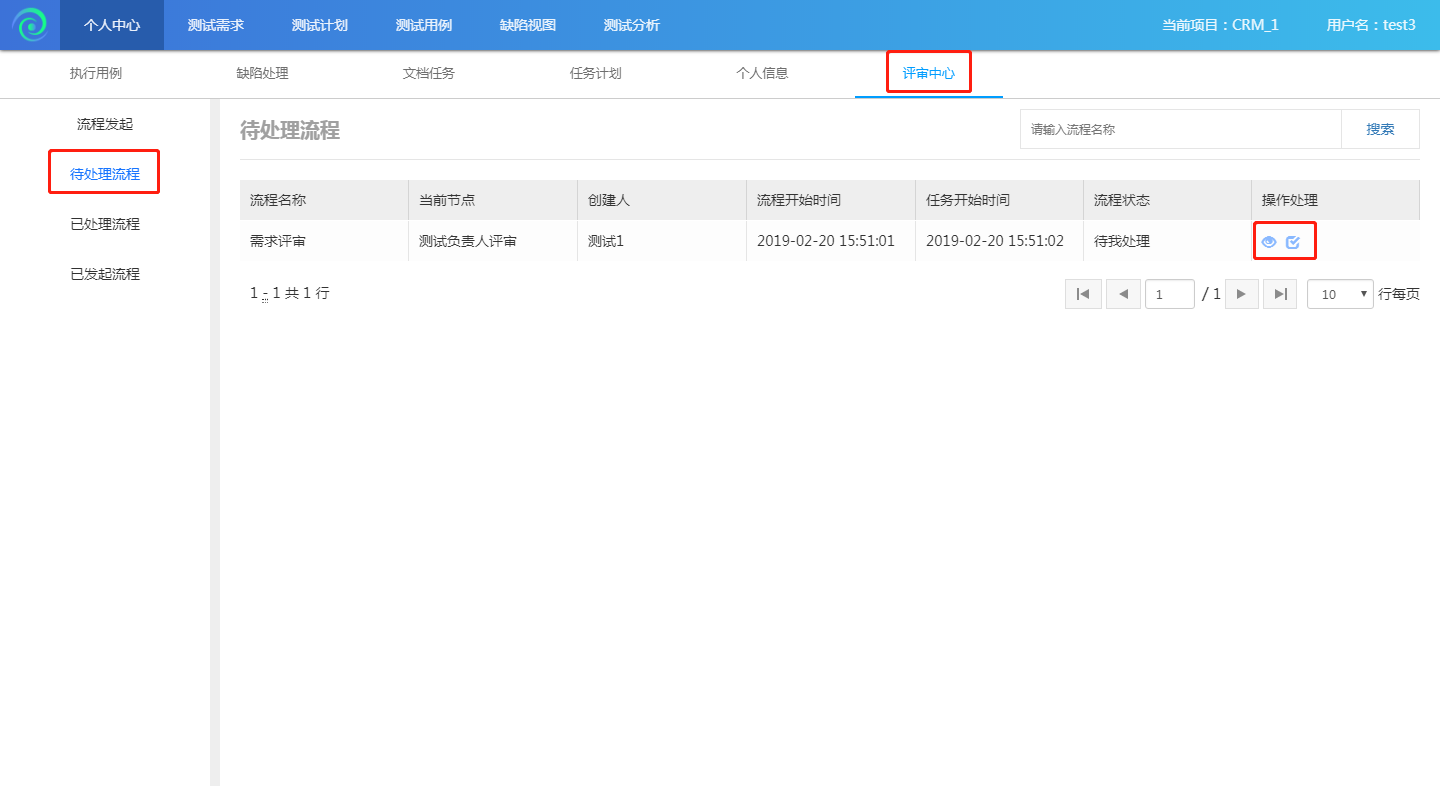Viewport: 1440px width, 786px height.
Task: Switch to the 缺陷处理 tab
Action: (262, 73)
